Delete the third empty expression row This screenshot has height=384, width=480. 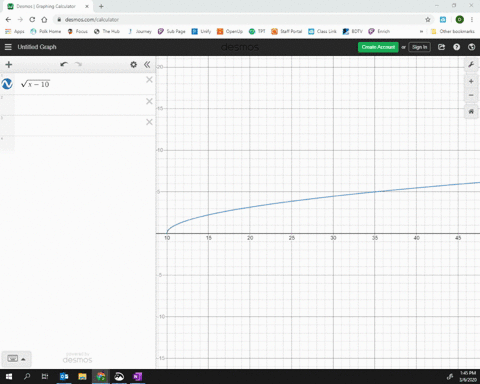coord(149,122)
